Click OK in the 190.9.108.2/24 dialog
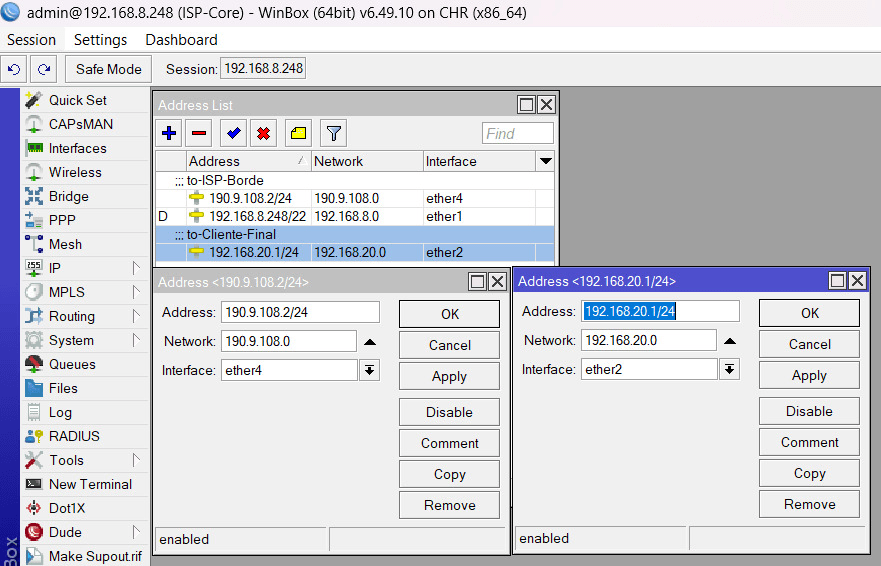The image size is (881, 566). point(449,314)
